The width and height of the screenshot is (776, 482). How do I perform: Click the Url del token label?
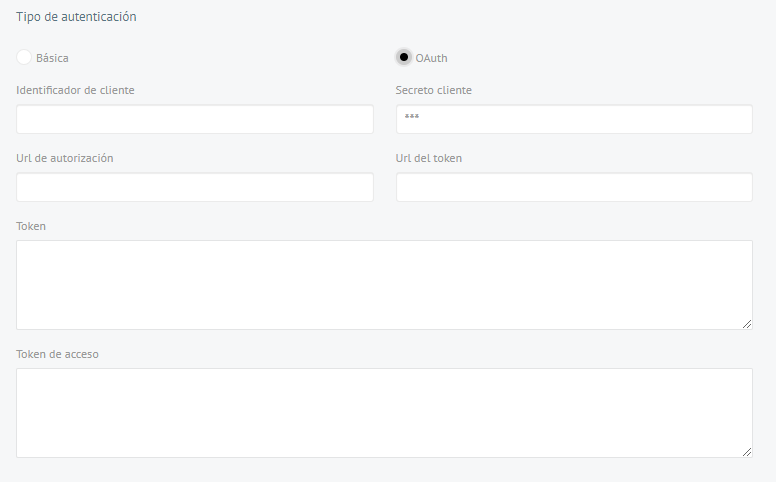point(429,158)
